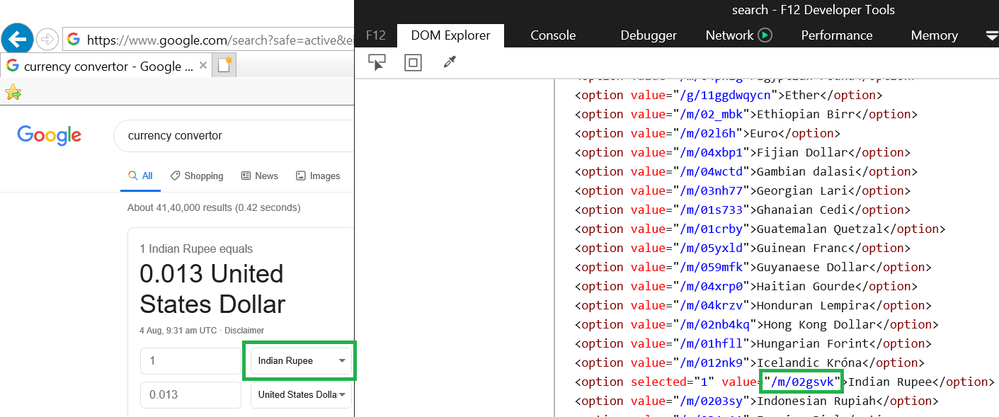Open the DevTools overflow tabs arrow
The height and width of the screenshot is (417, 999).
click(x=991, y=36)
